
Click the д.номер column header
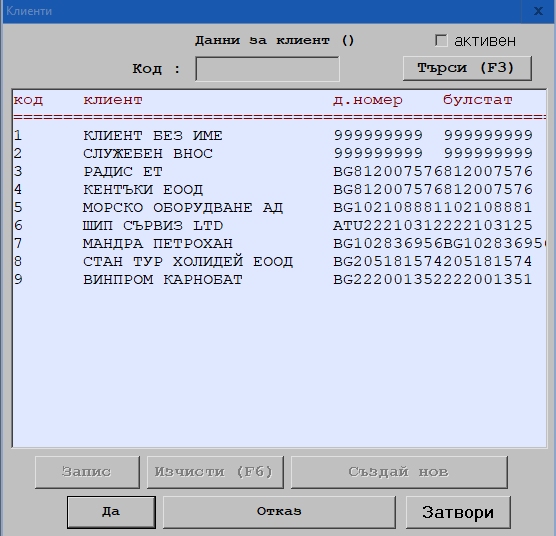368,101
